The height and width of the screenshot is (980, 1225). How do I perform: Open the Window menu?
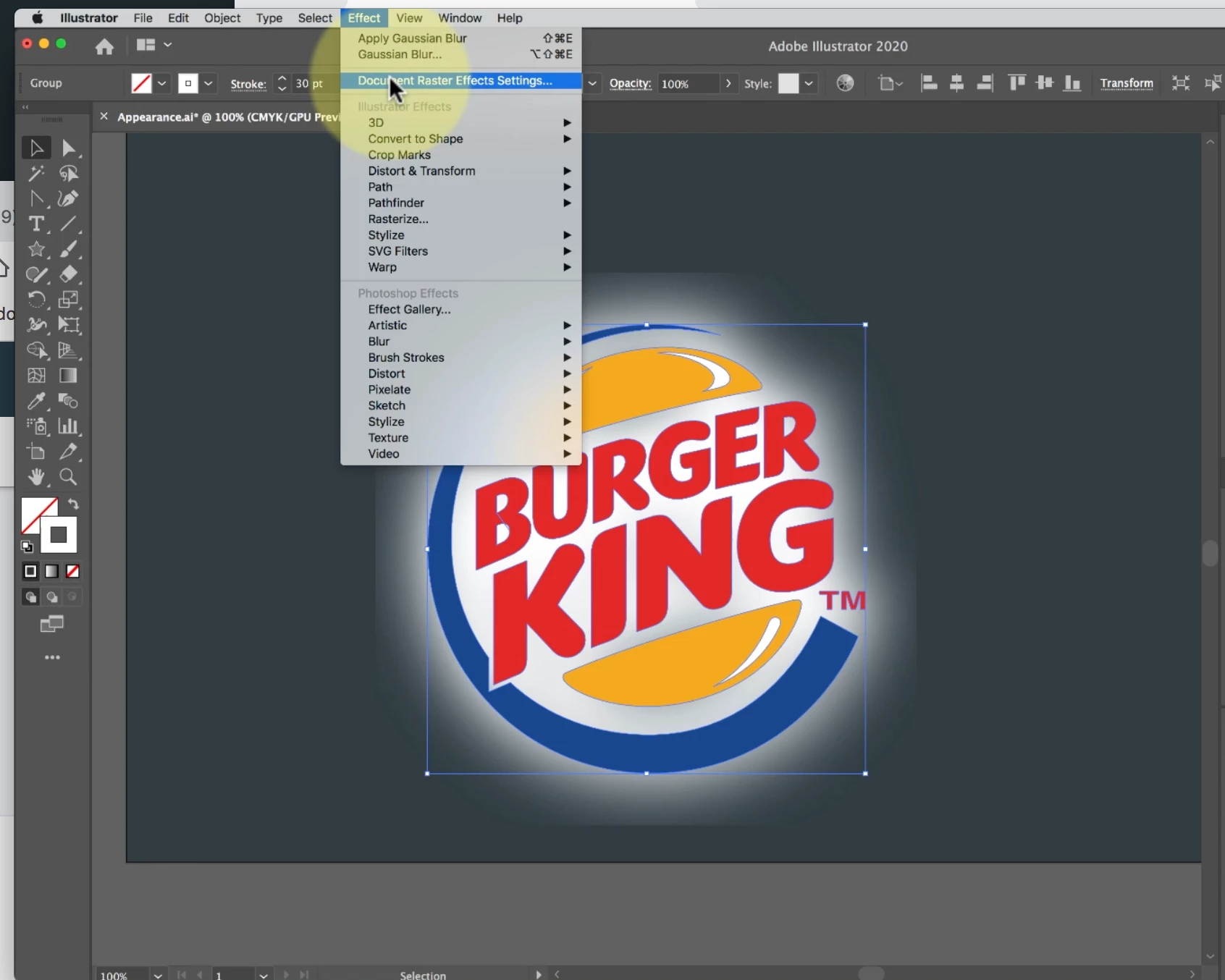coord(460,18)
